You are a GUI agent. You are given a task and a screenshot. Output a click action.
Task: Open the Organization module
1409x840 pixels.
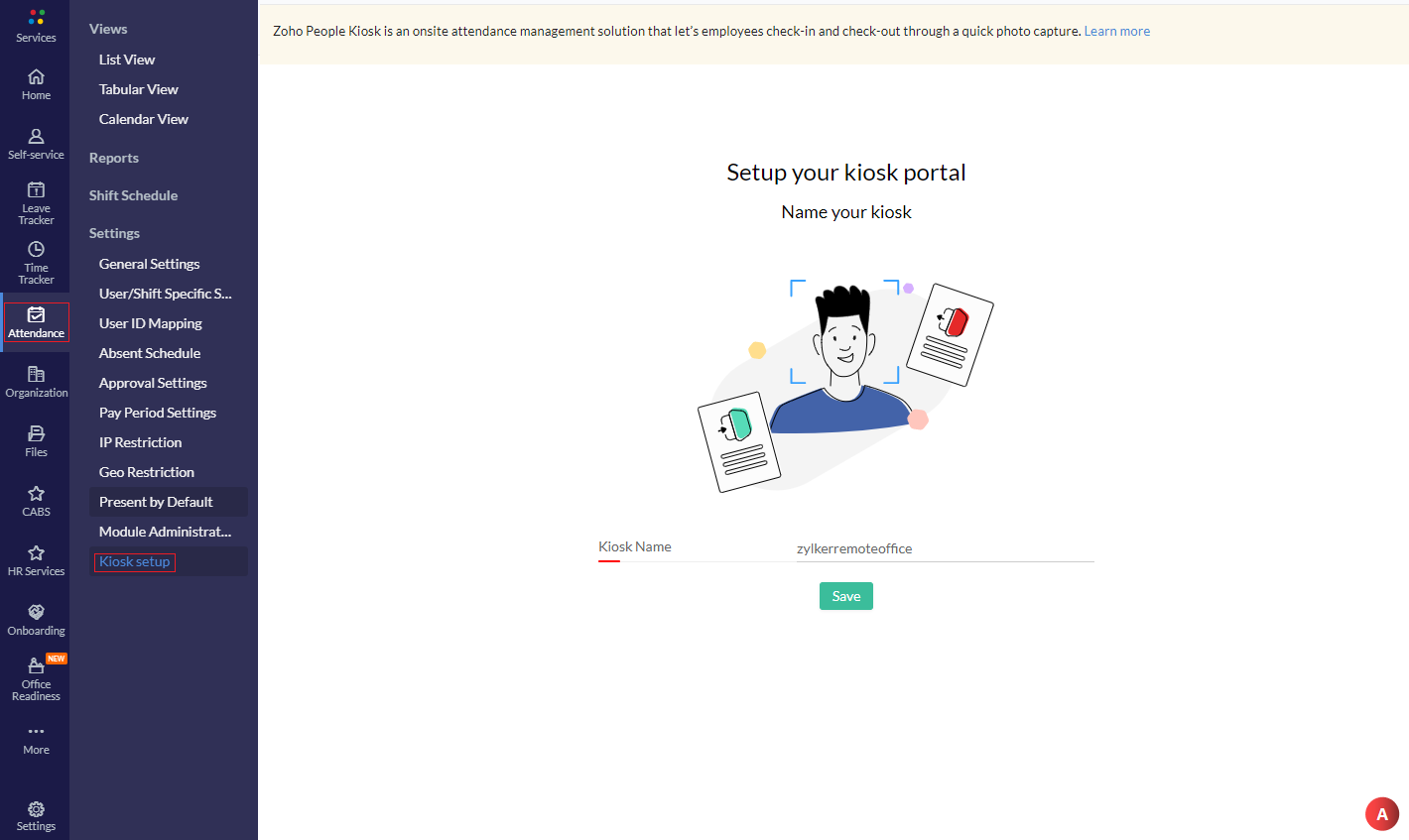(36, 383)
